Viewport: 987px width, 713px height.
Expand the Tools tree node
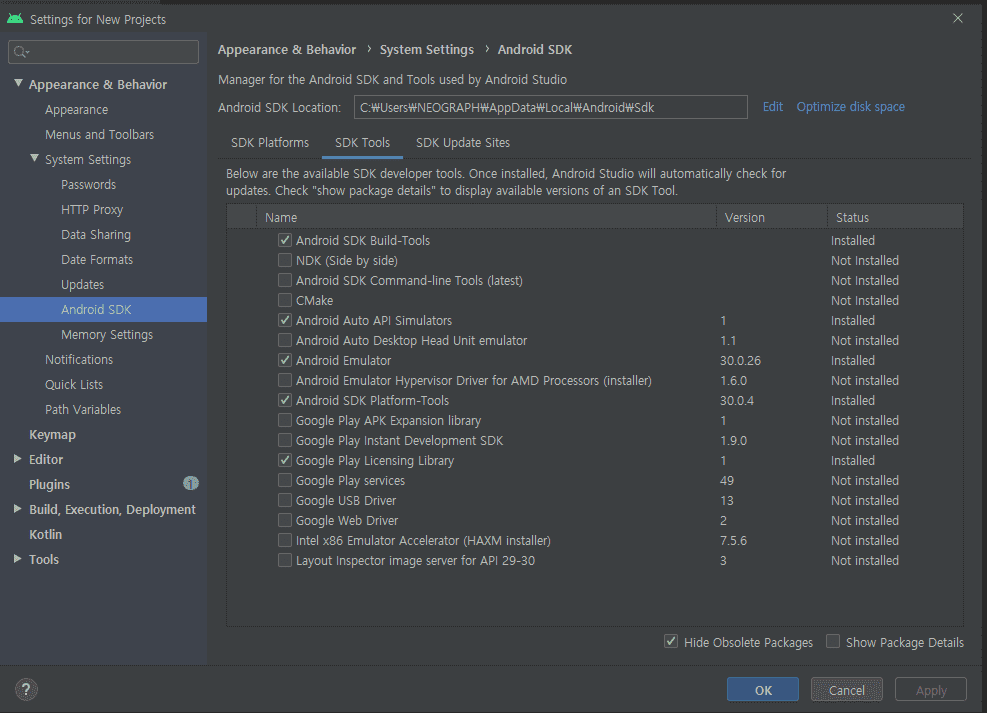tap(18, 559)
